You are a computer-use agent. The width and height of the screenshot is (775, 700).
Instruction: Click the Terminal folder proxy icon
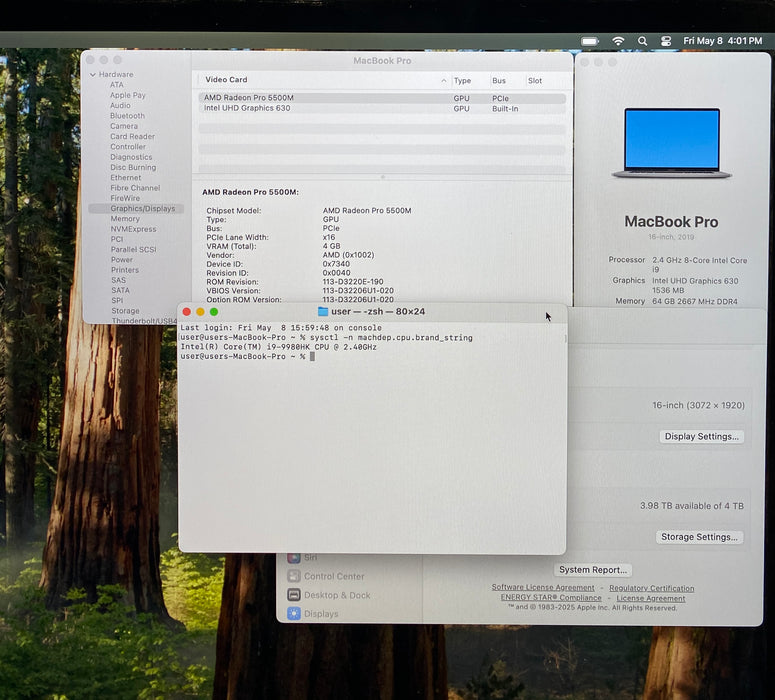coord(323,311)
